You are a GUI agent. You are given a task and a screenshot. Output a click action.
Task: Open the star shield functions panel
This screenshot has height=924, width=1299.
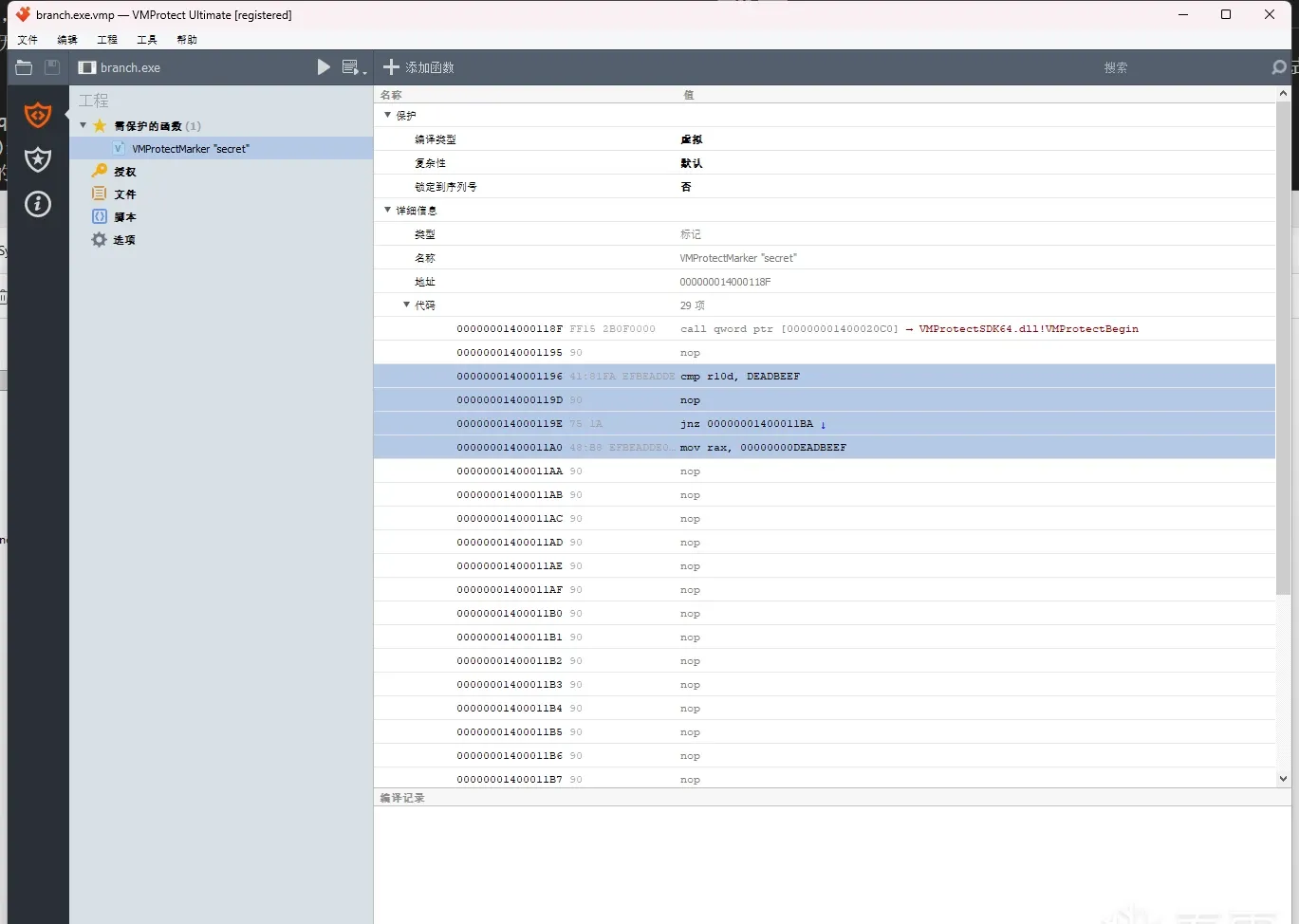pos(38,159)
